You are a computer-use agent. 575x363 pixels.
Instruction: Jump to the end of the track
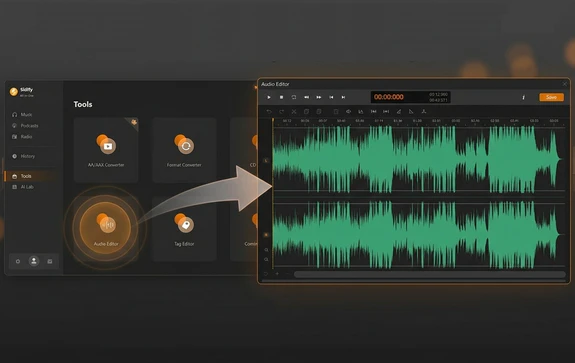click(x=343, y=97)
